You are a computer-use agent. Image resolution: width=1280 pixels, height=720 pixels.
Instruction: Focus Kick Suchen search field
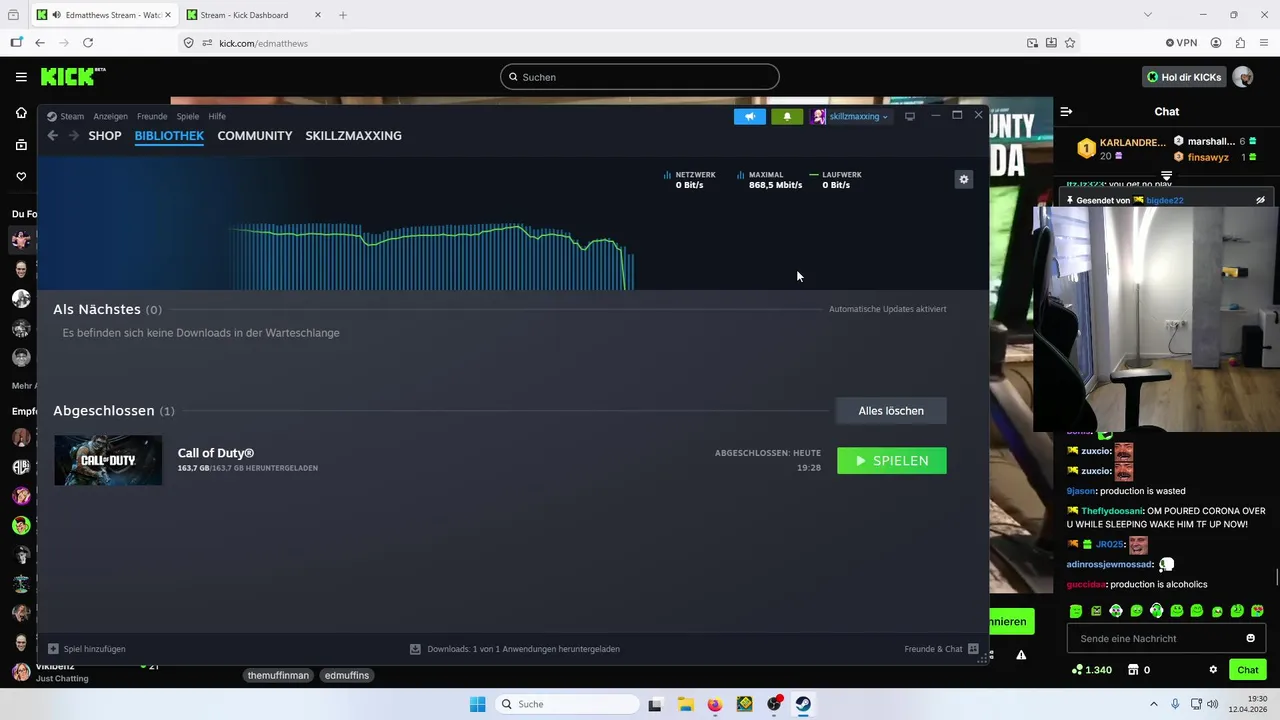[x=640, y=77]
